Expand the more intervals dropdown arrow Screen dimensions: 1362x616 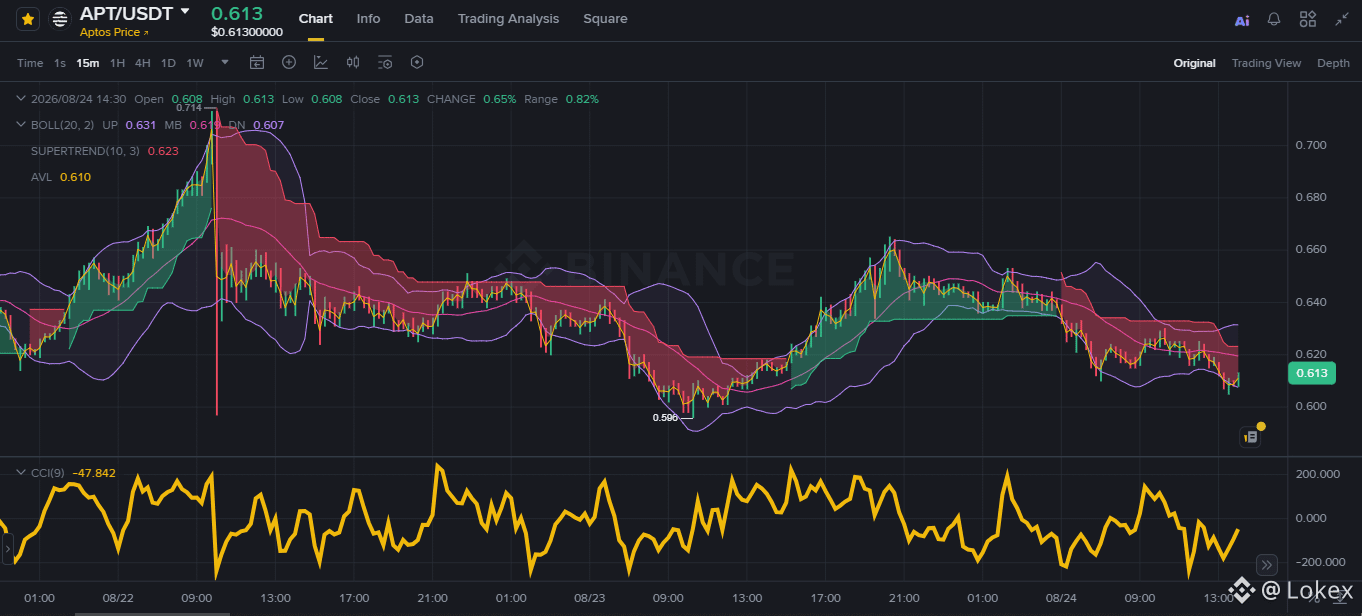click(225, 62)
